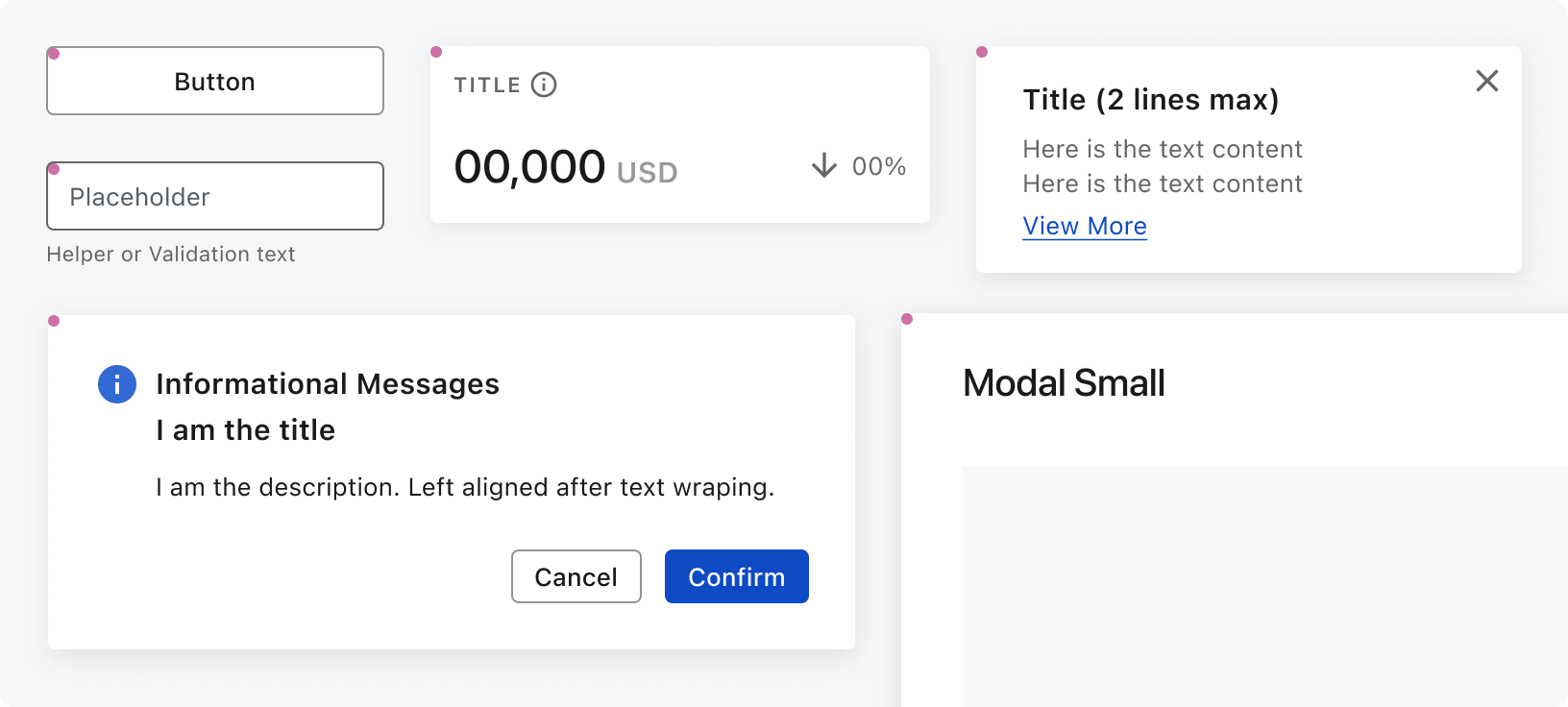Viewport: 1568px width, 707px height.
Task: Click the pink dot on the Button component
Action: click(x=54, y=54)
